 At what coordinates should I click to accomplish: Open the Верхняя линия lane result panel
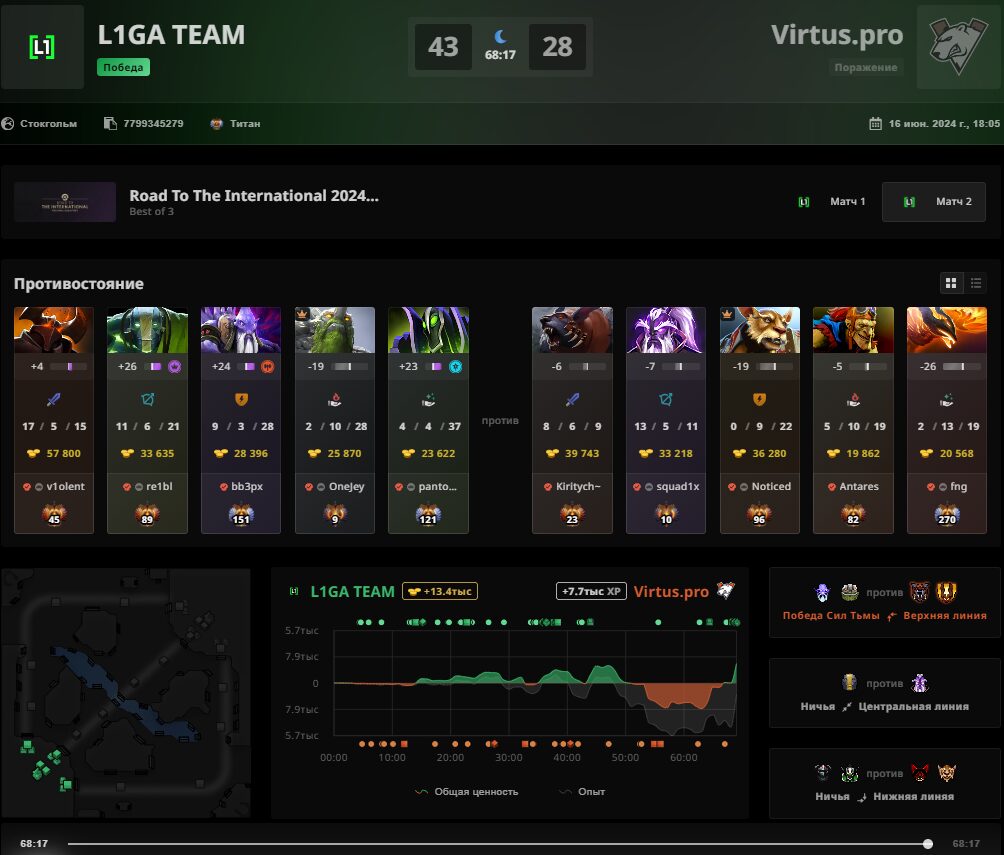pyautogui.click(x=884, y=602)
